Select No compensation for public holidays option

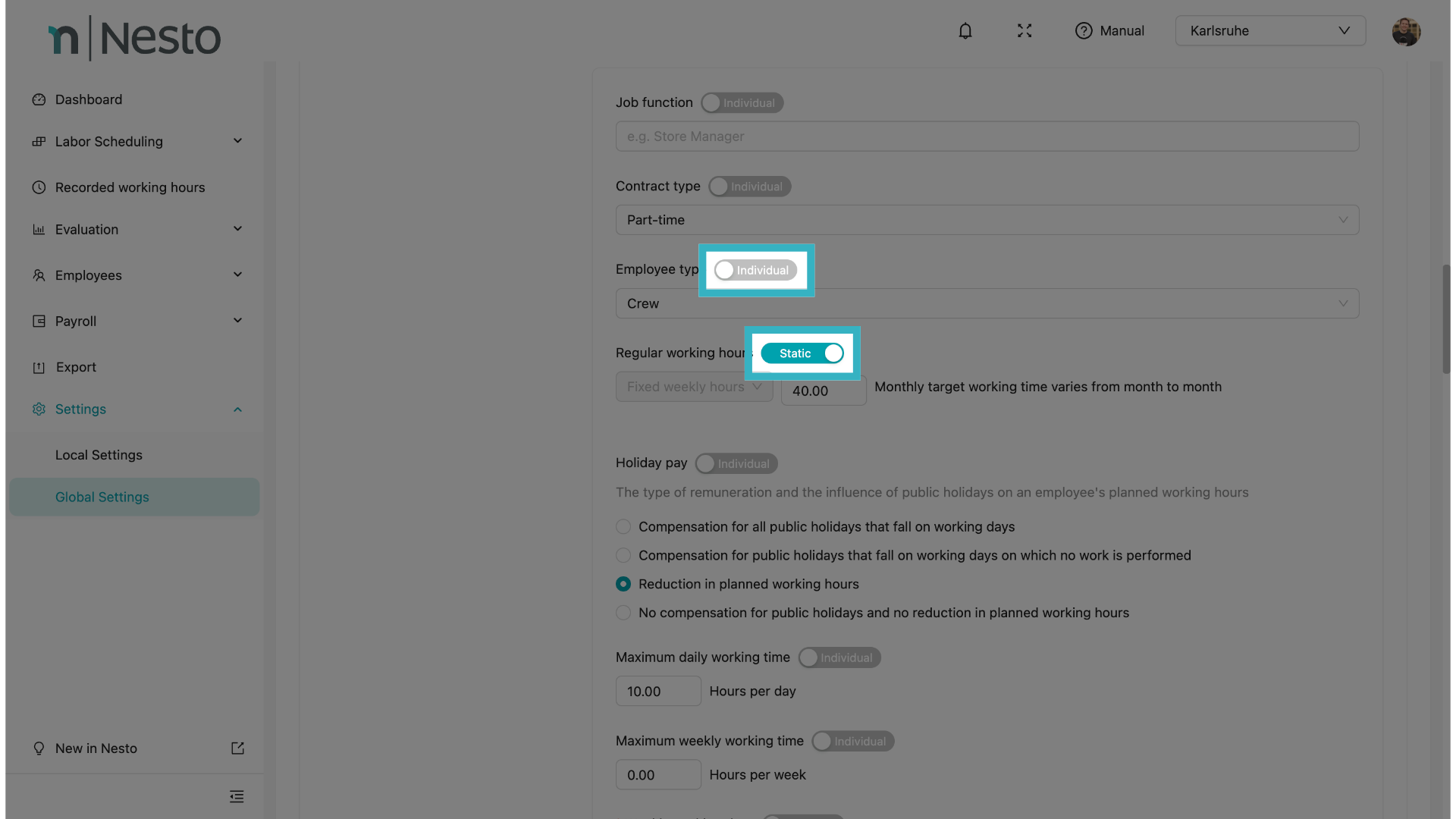[623, 613]
